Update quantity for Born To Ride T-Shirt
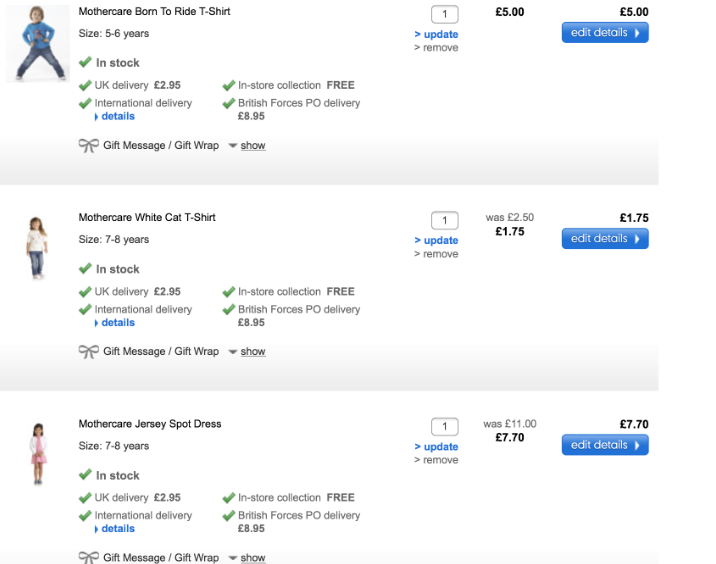Image resolution: width=716 pixels, height=564 pixels. (440, 34)
